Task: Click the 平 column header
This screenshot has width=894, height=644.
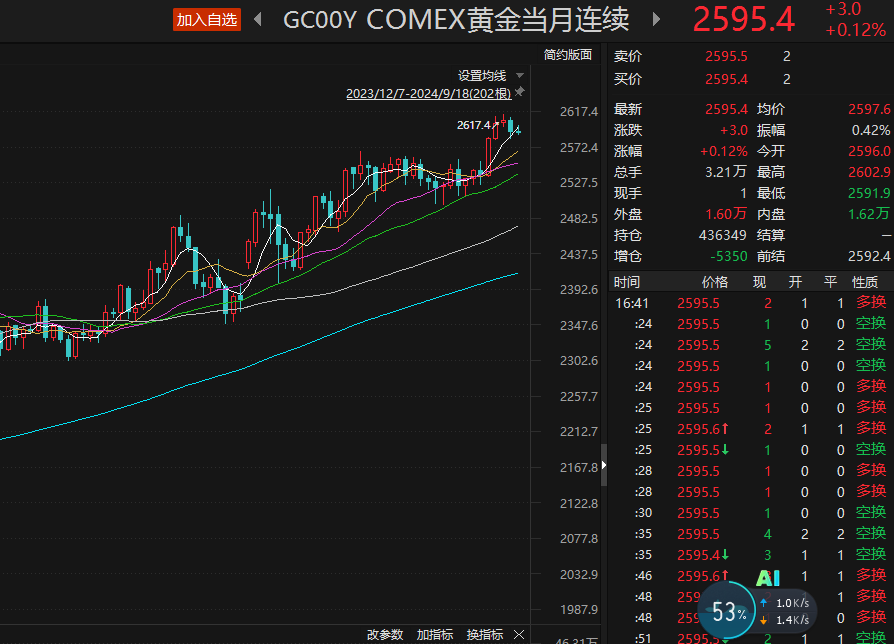Action: point(831,282)
